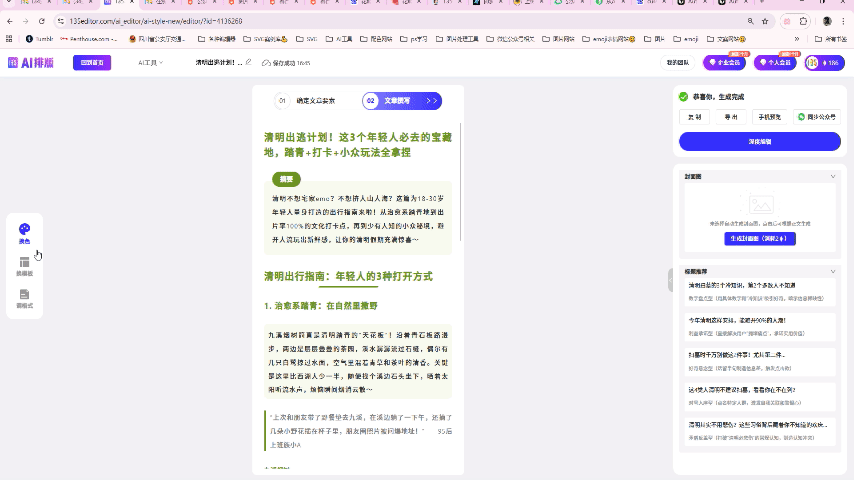Click the quoted testimonial paragraph block
This screenshot has height=480, width=854.
(x=358, y=431)
